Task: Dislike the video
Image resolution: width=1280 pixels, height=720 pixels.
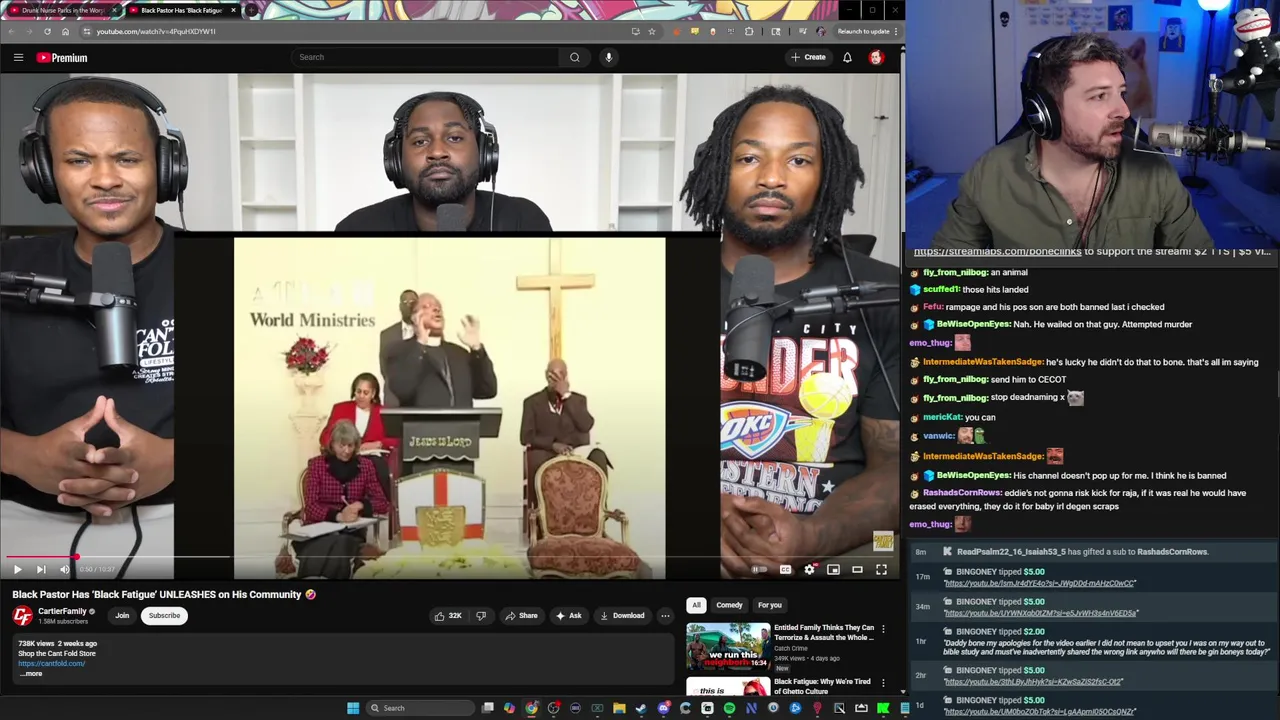Action: (481, 616)
